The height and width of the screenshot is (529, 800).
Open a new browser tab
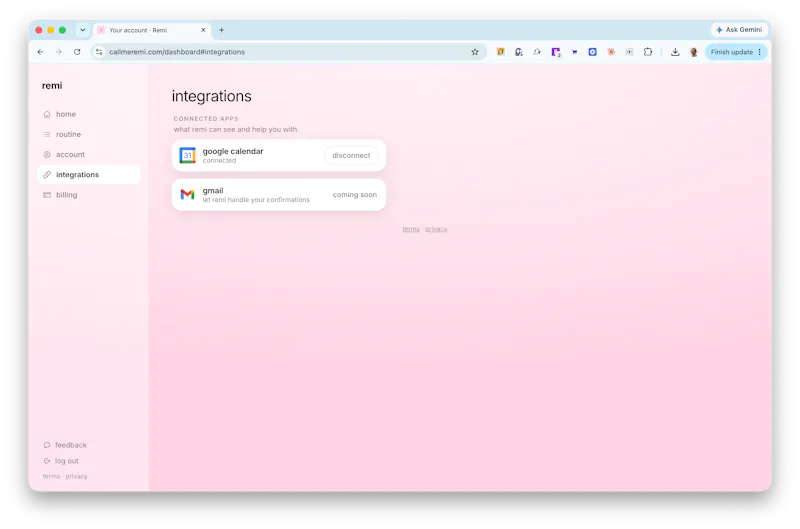coord(221,30)
